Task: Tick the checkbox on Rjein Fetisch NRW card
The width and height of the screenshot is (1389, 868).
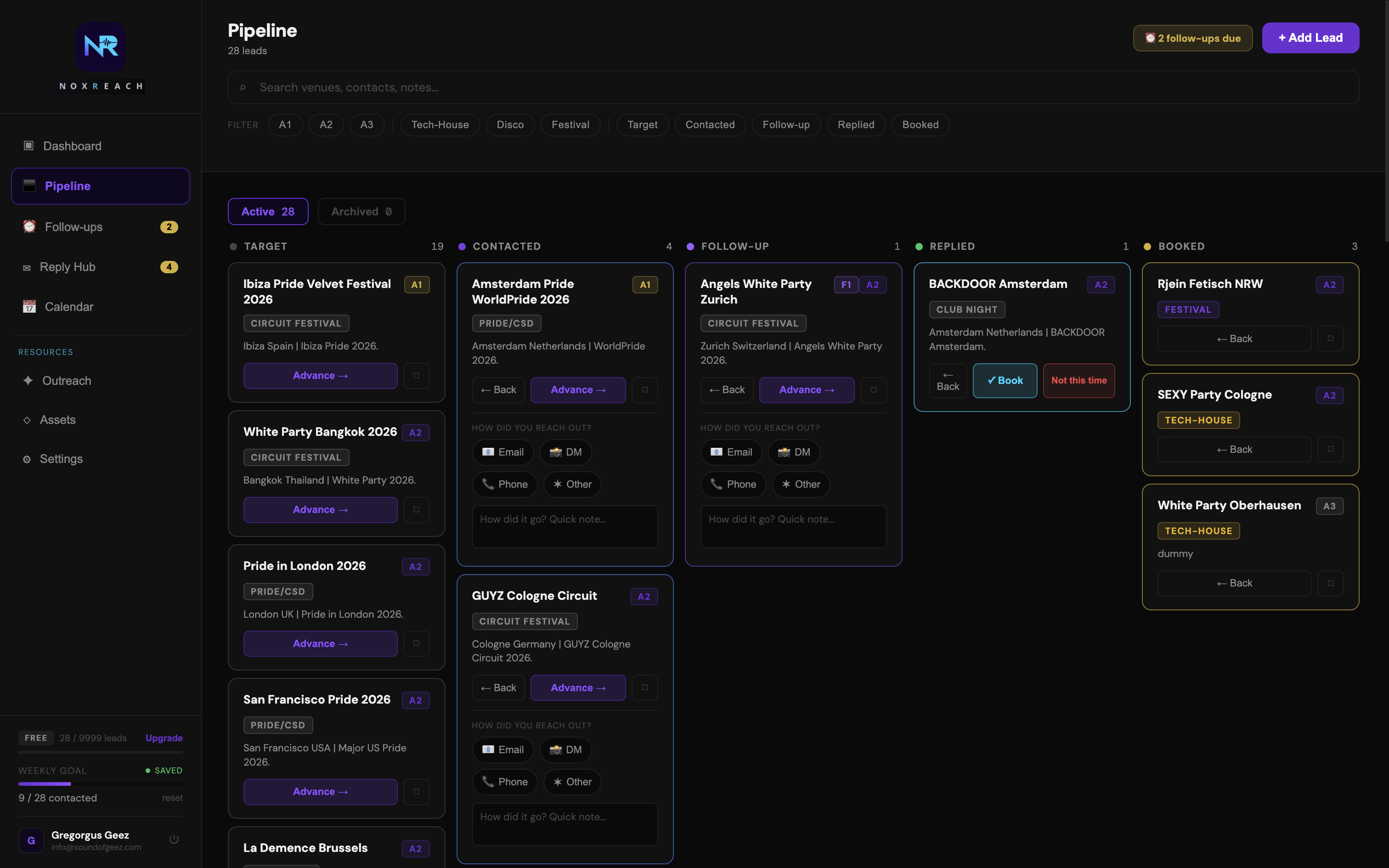Action: click(x=1330, y=339)
